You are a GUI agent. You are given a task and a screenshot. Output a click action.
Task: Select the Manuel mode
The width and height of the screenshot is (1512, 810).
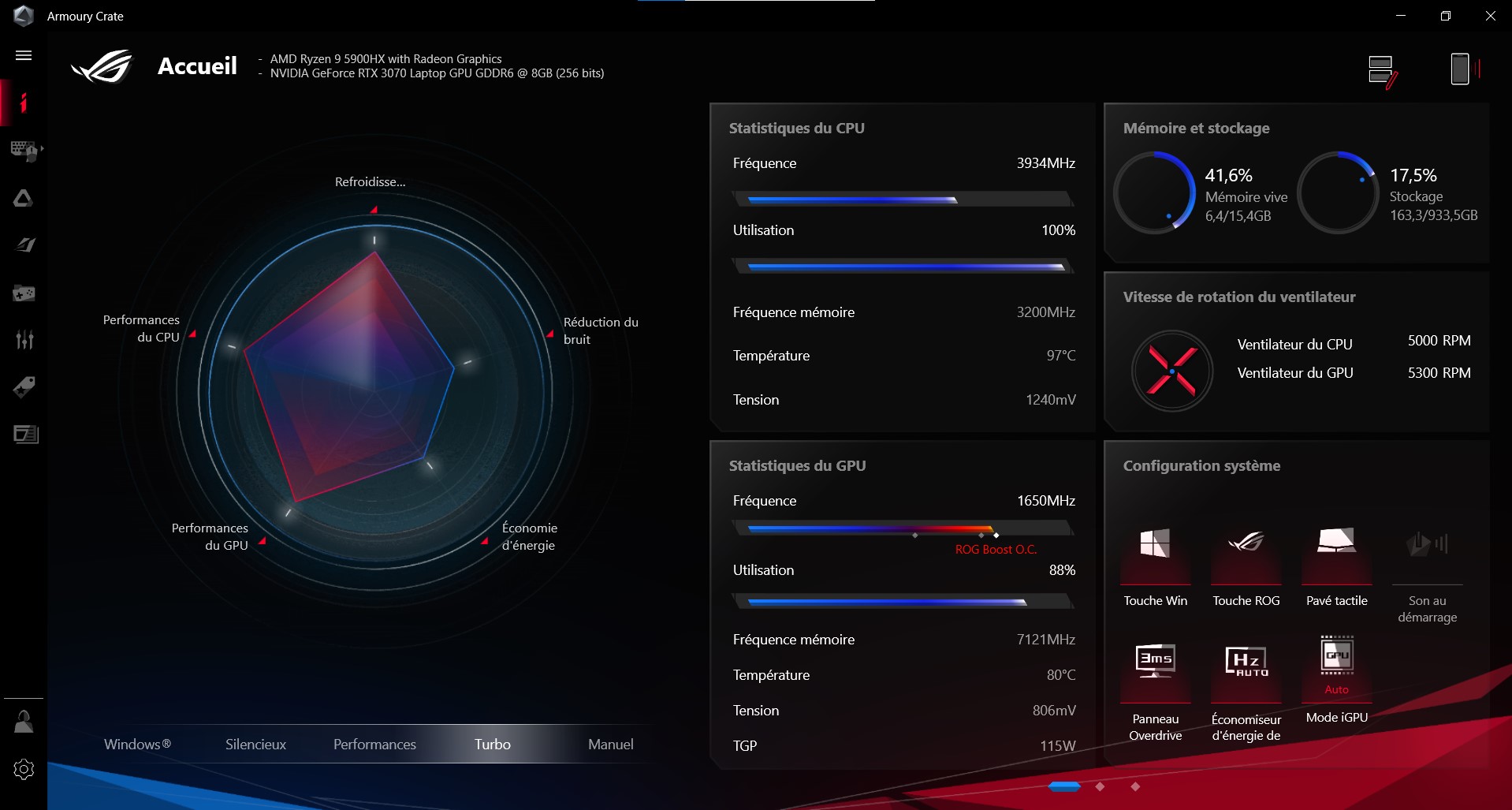pos(611,744)
